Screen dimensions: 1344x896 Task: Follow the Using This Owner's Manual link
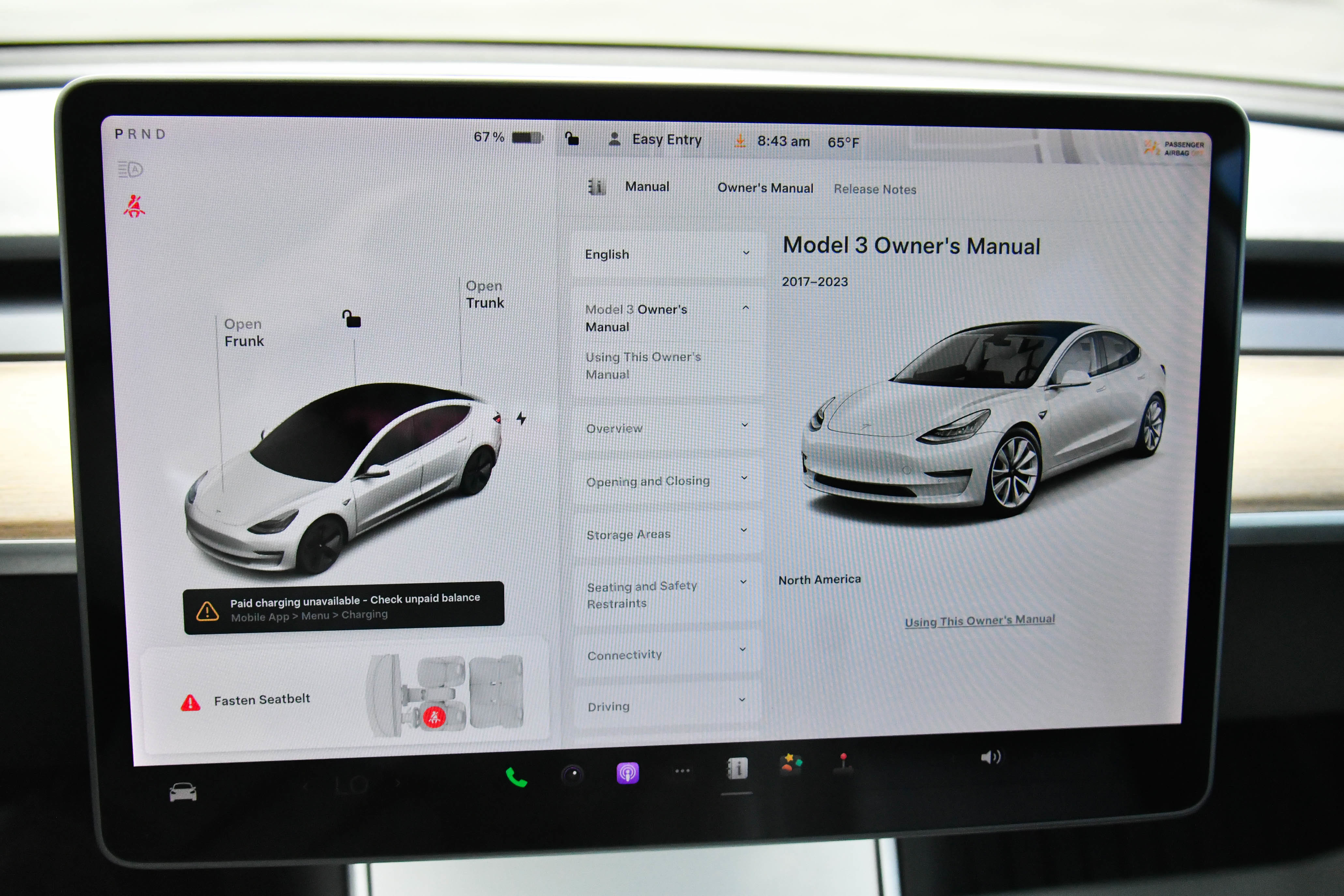pos(979,620)
